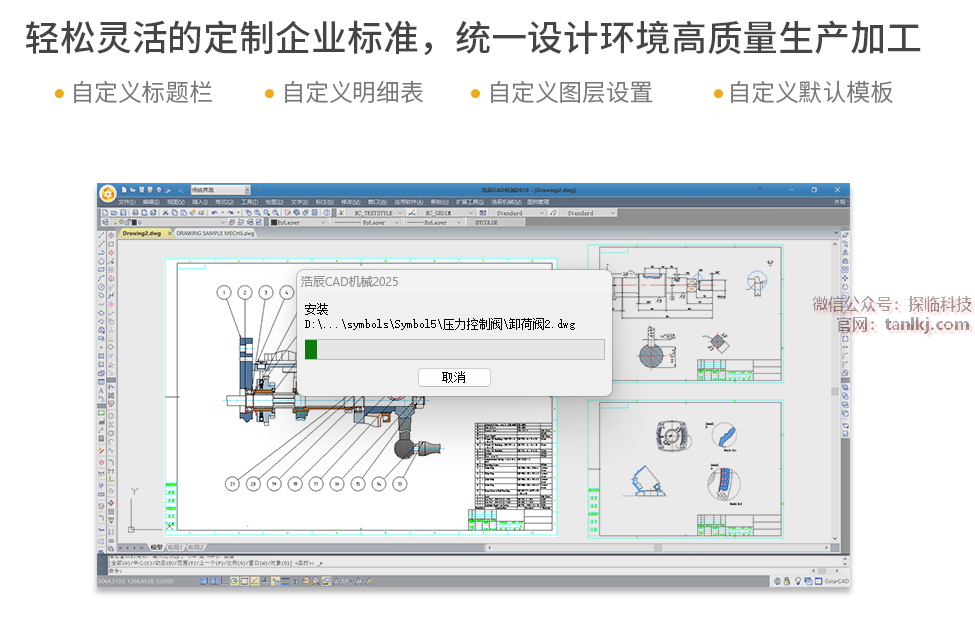This screenshot has height=621, width=975.
Task: Open the BC_TEXTSTYLE text style dropdown
Action: [376, 213]
